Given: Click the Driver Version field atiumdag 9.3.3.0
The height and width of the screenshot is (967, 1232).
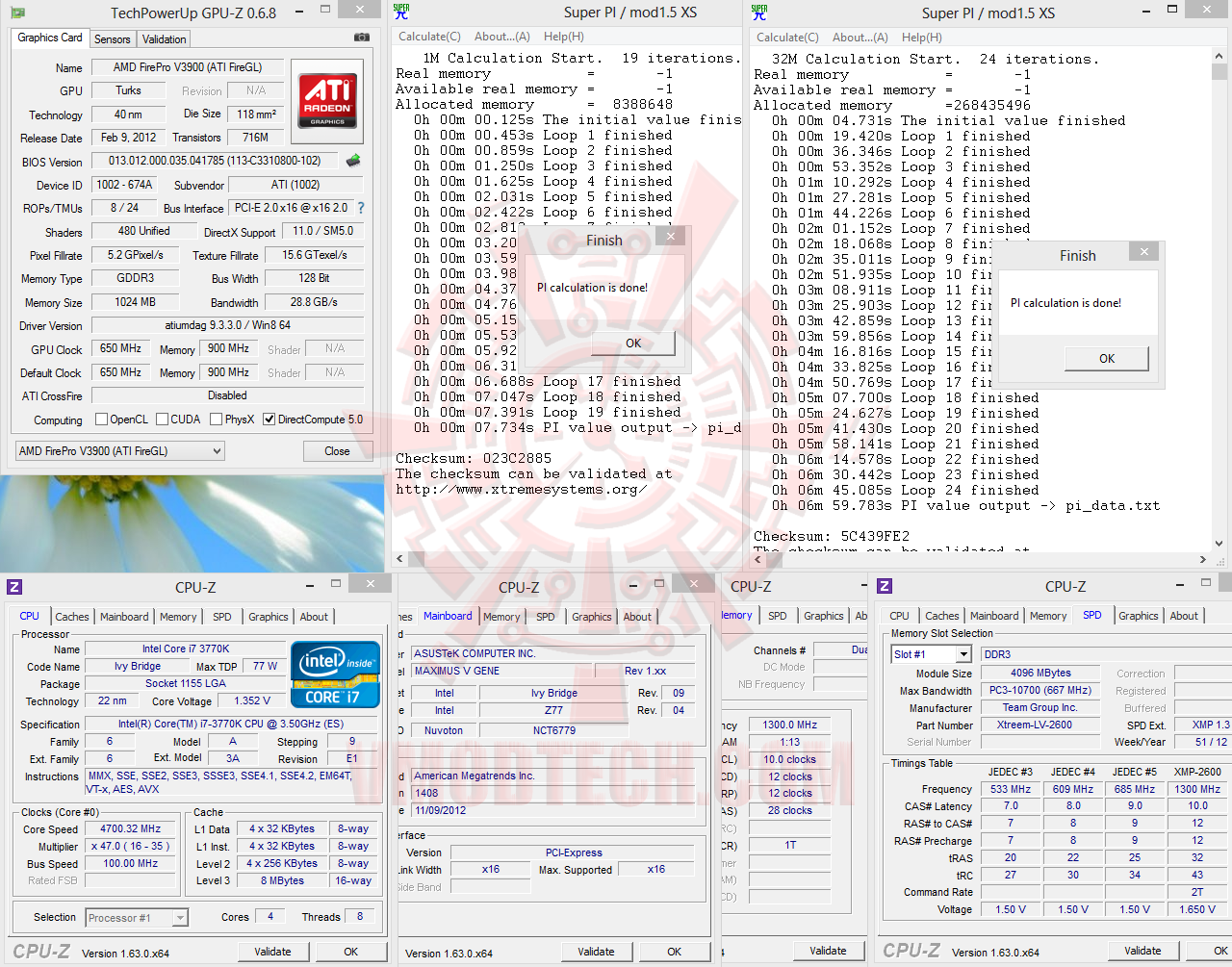Looking at the screenshot, I should (x=227, y=325).
